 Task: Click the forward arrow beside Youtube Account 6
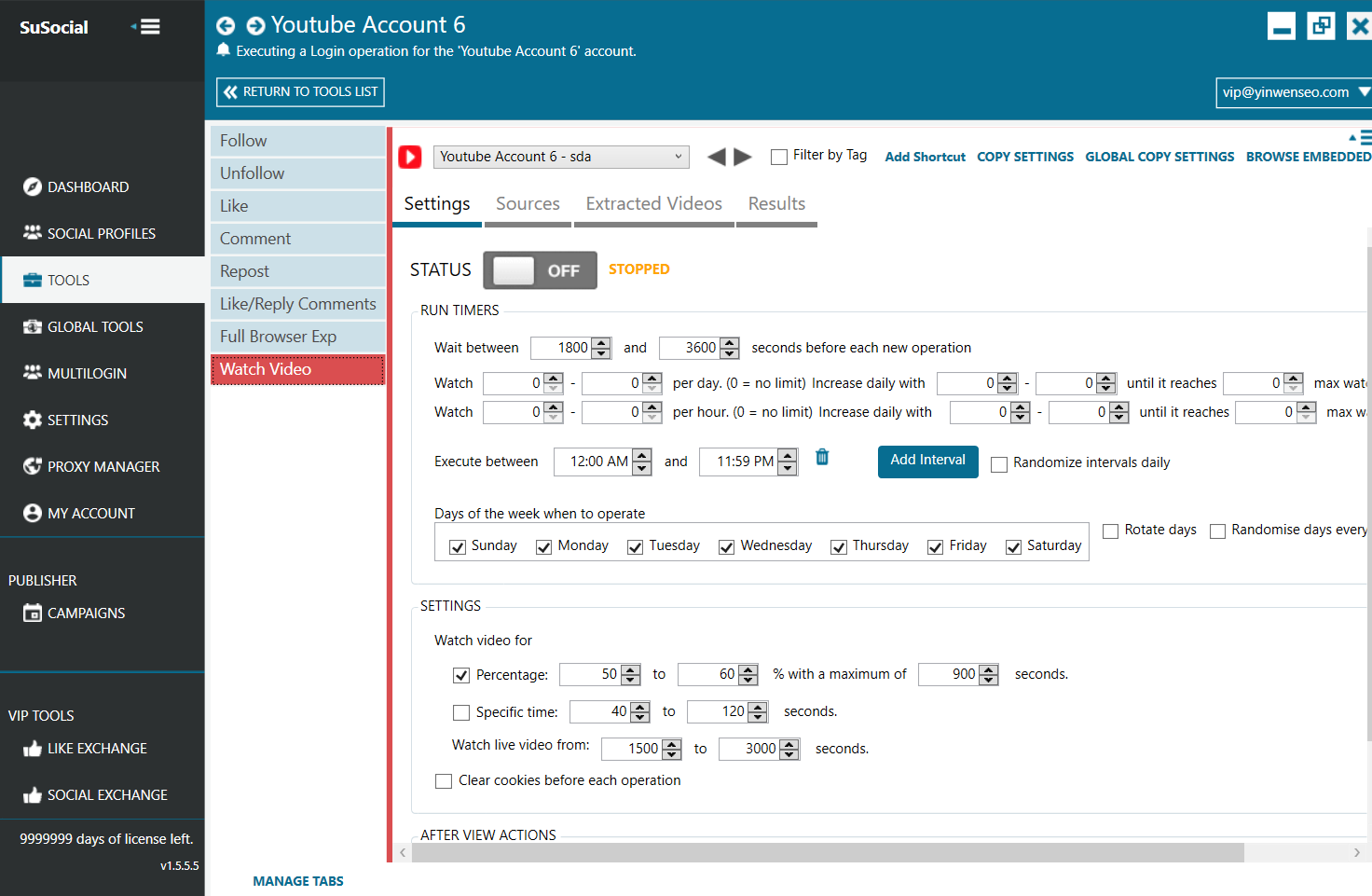[255, 26]
